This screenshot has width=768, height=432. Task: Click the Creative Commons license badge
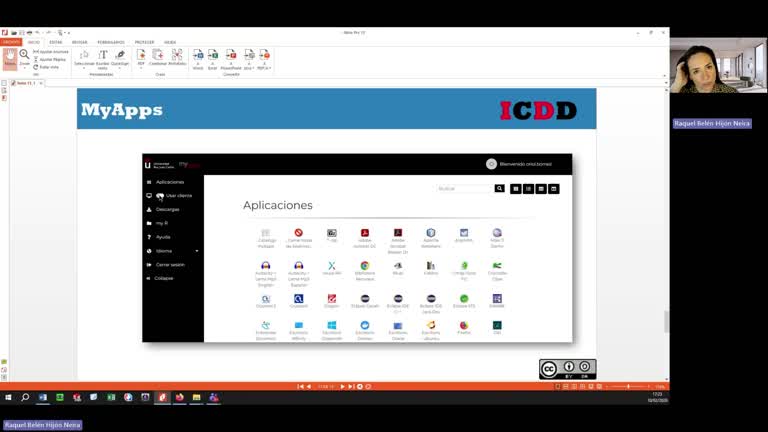pyautogui.click(x=568, y=369)
